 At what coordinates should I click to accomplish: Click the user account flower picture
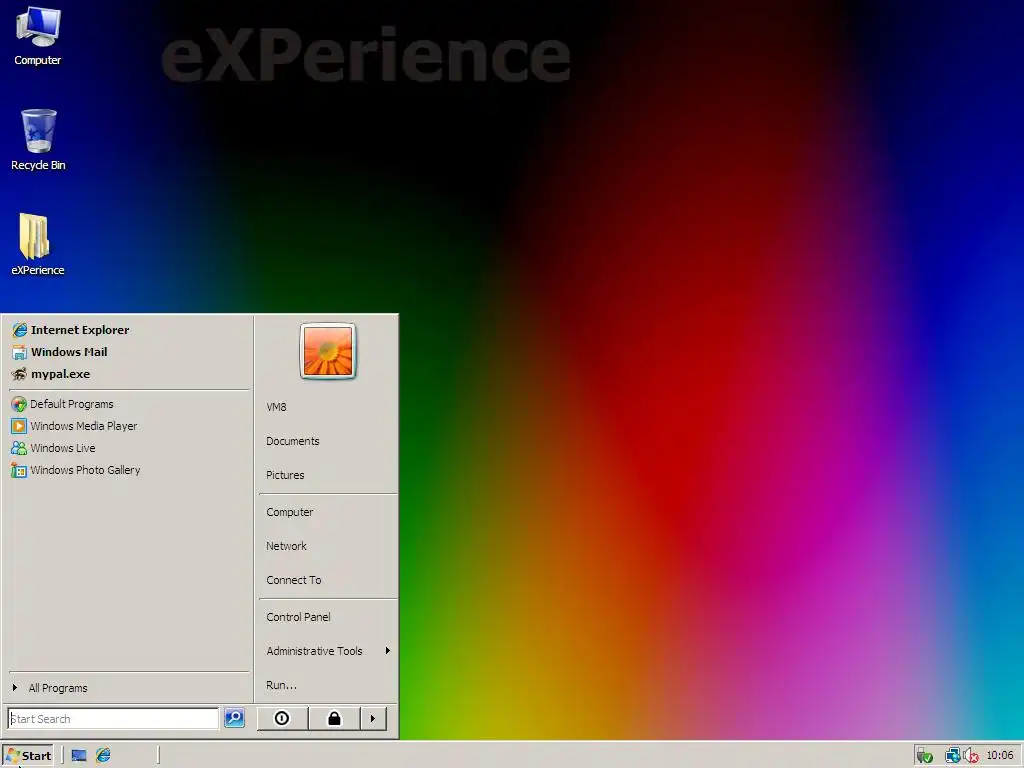pyautogui.click(x=328, y=351)
